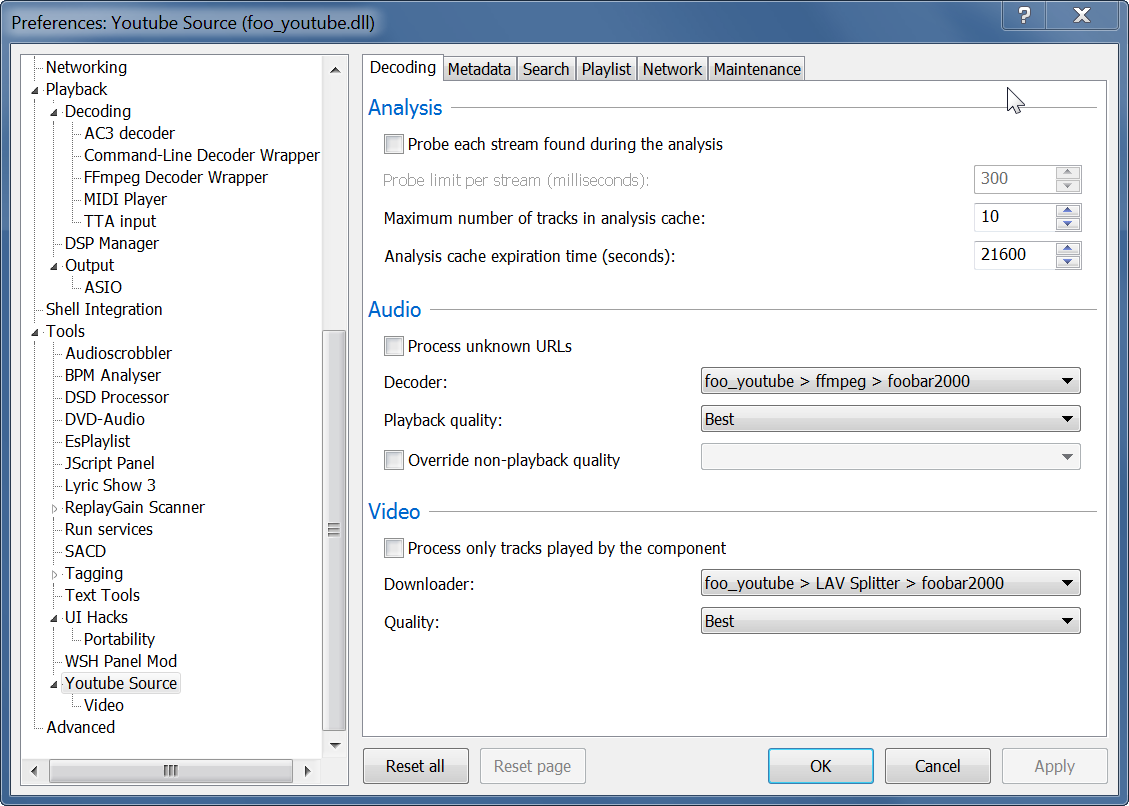
Task: Open the audio Decoder dropdown
Action: pyautogui.click(x=890, y=381)
